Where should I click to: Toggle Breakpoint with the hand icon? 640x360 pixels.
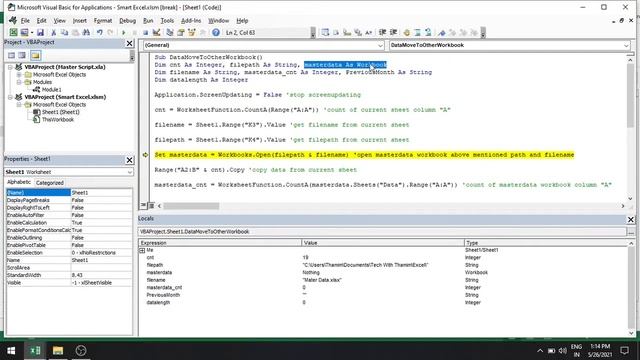407,32
